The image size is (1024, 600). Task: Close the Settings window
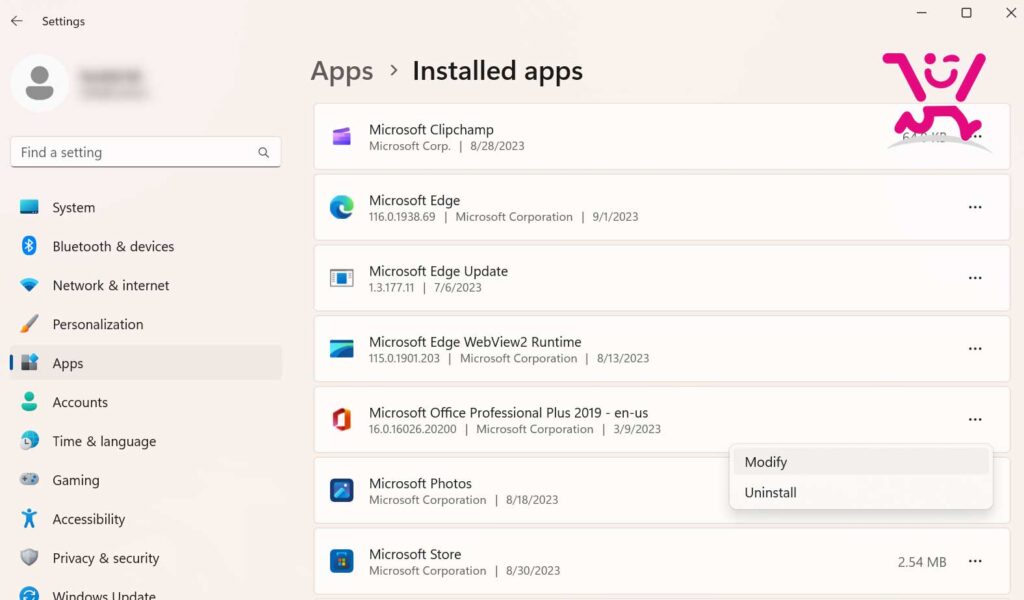(1011, 12)
